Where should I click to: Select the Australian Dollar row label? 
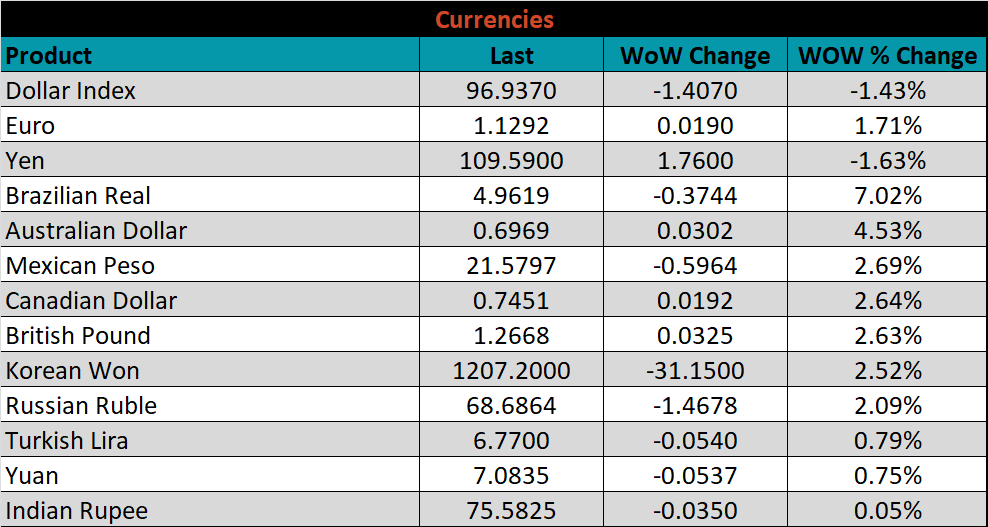coord(96,231)
